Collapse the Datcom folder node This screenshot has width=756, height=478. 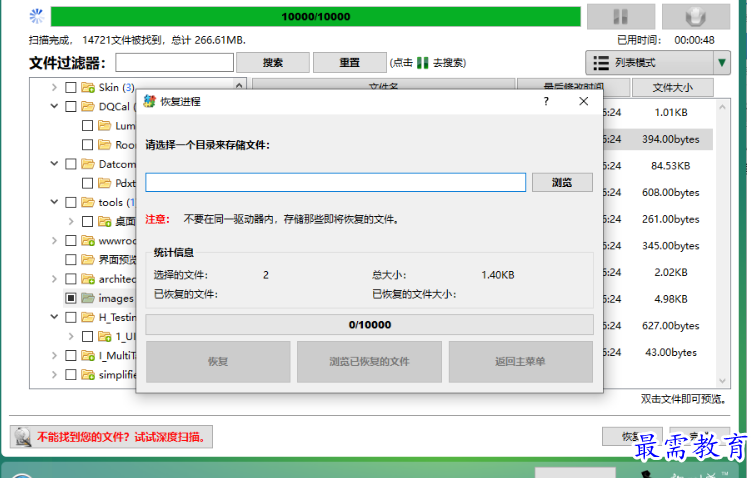tap(54, 164)
